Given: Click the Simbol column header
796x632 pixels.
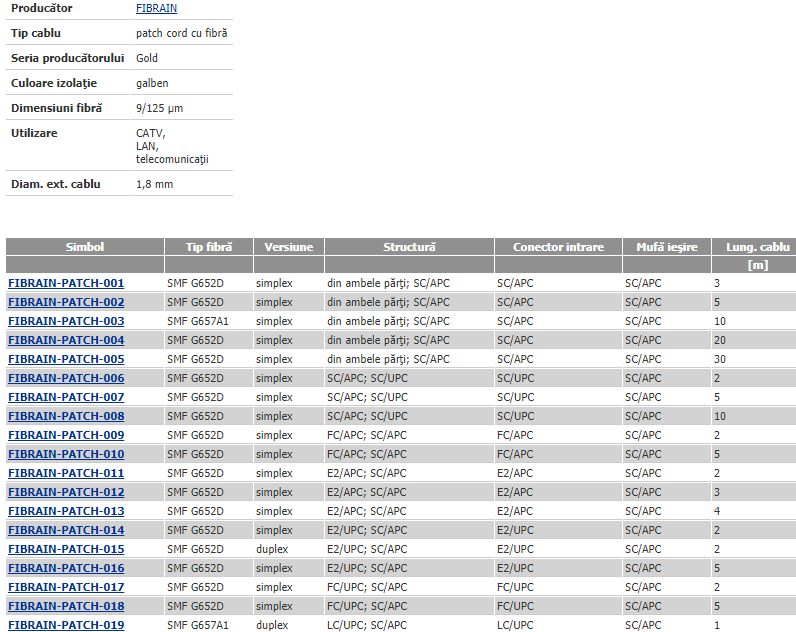Looking at the screenshot, I should (85, 247).
